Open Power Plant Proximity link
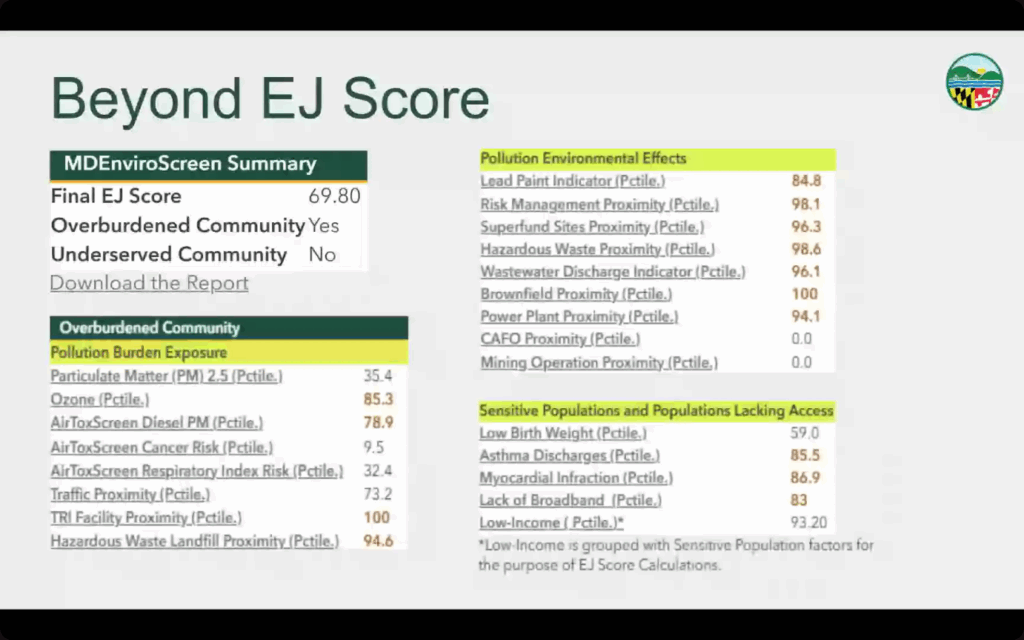This screenshot has width=1024, height=640. tap(579, 317)
